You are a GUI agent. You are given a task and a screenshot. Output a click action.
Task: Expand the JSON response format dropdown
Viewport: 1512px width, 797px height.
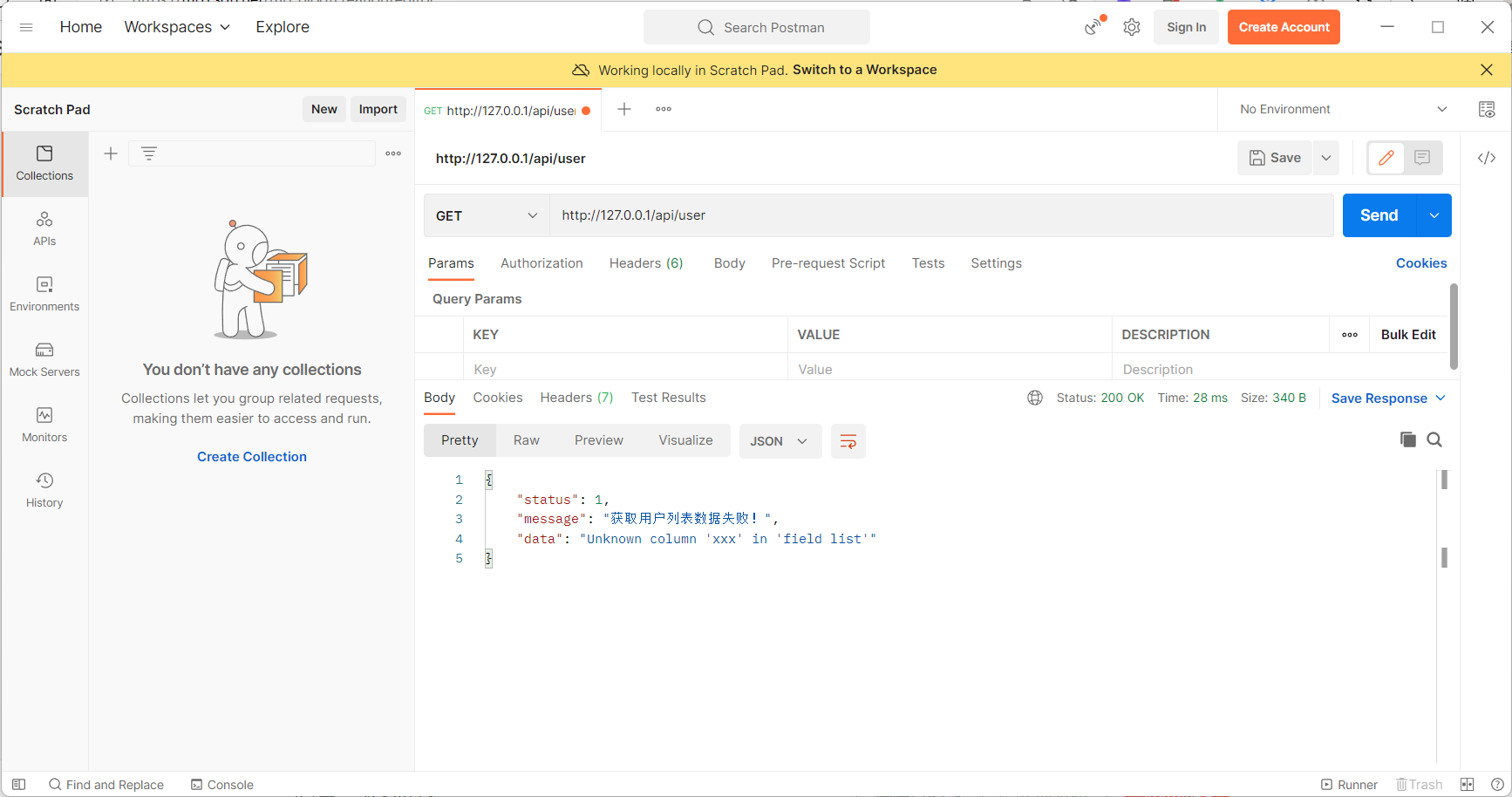(780, 441)
